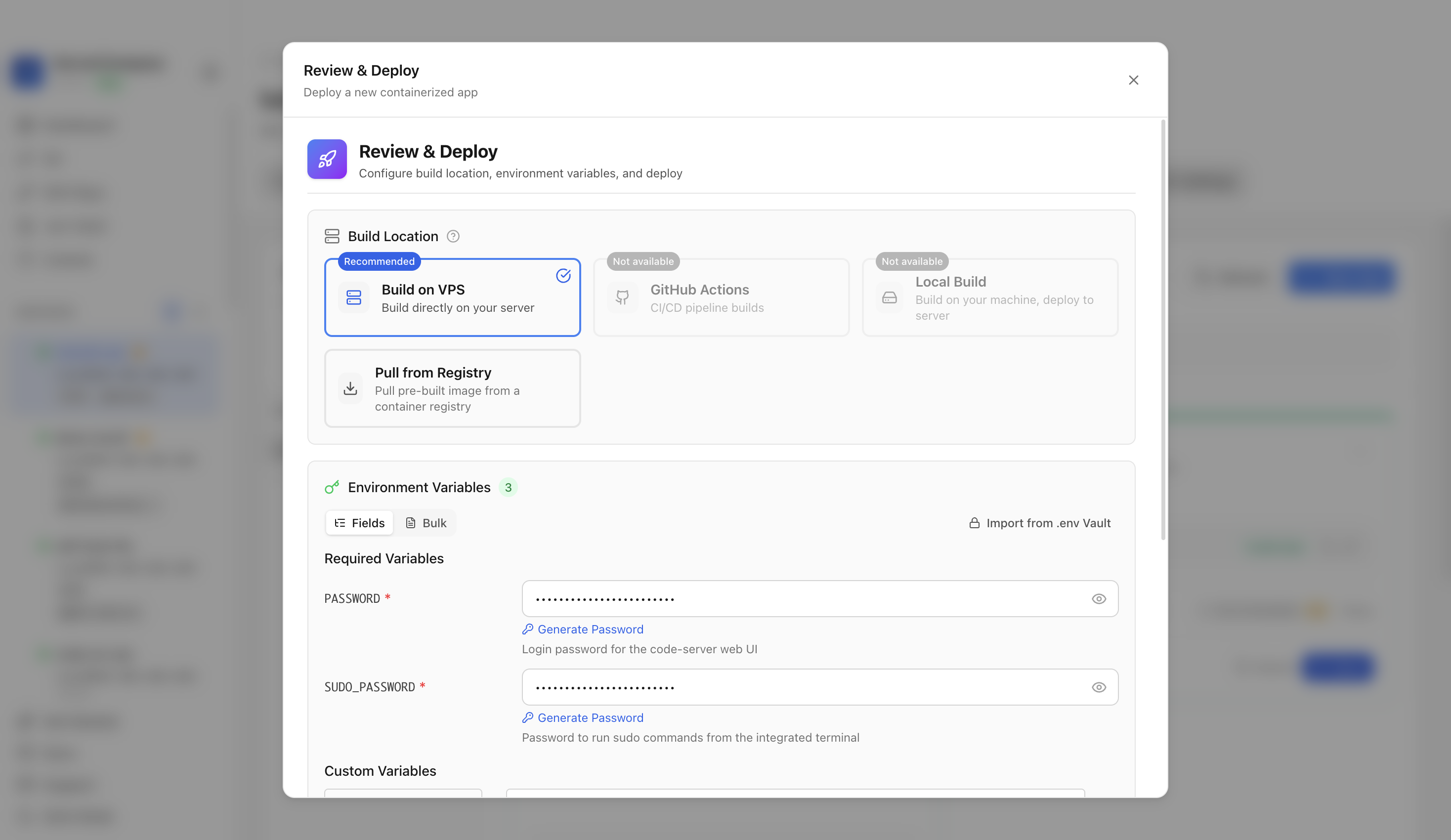Click Import from .env Vault

coord(1039,523)
